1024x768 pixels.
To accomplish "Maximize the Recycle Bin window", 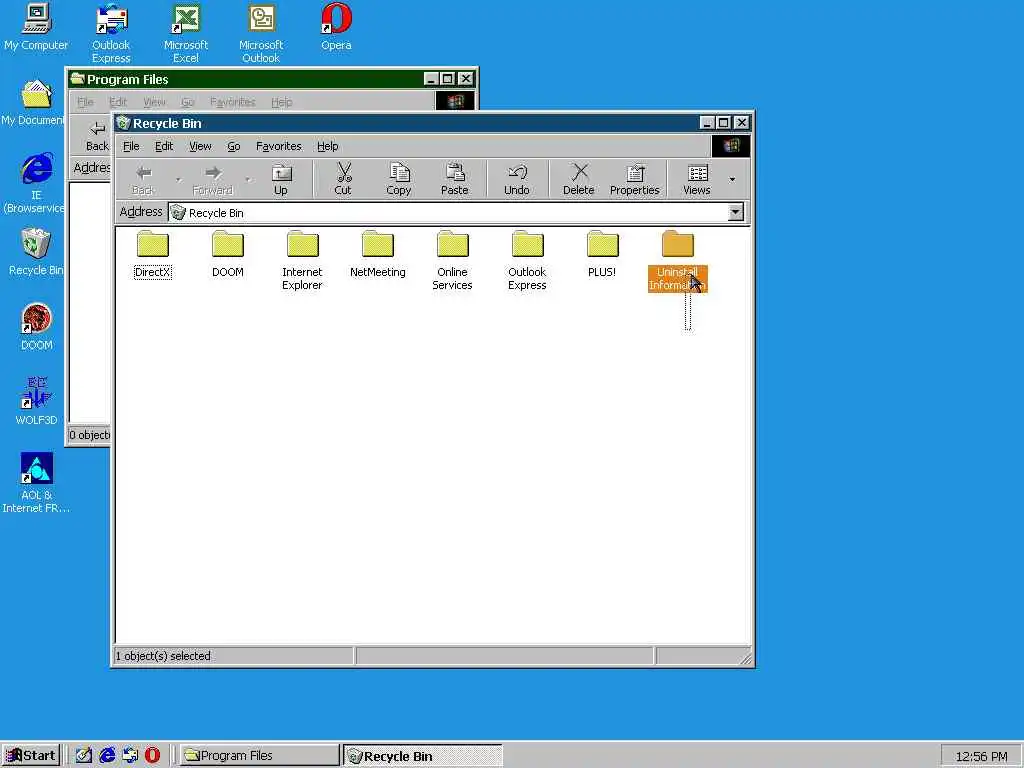I will (724, 123).
